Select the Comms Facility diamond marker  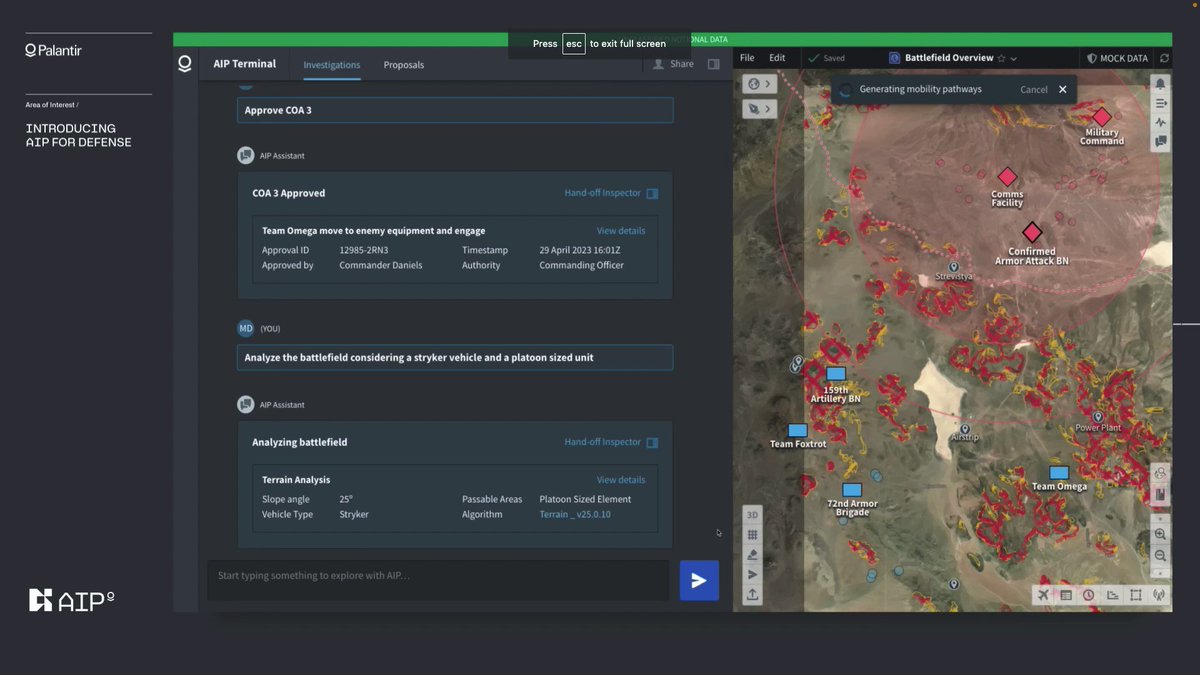tap(1007, 177)
